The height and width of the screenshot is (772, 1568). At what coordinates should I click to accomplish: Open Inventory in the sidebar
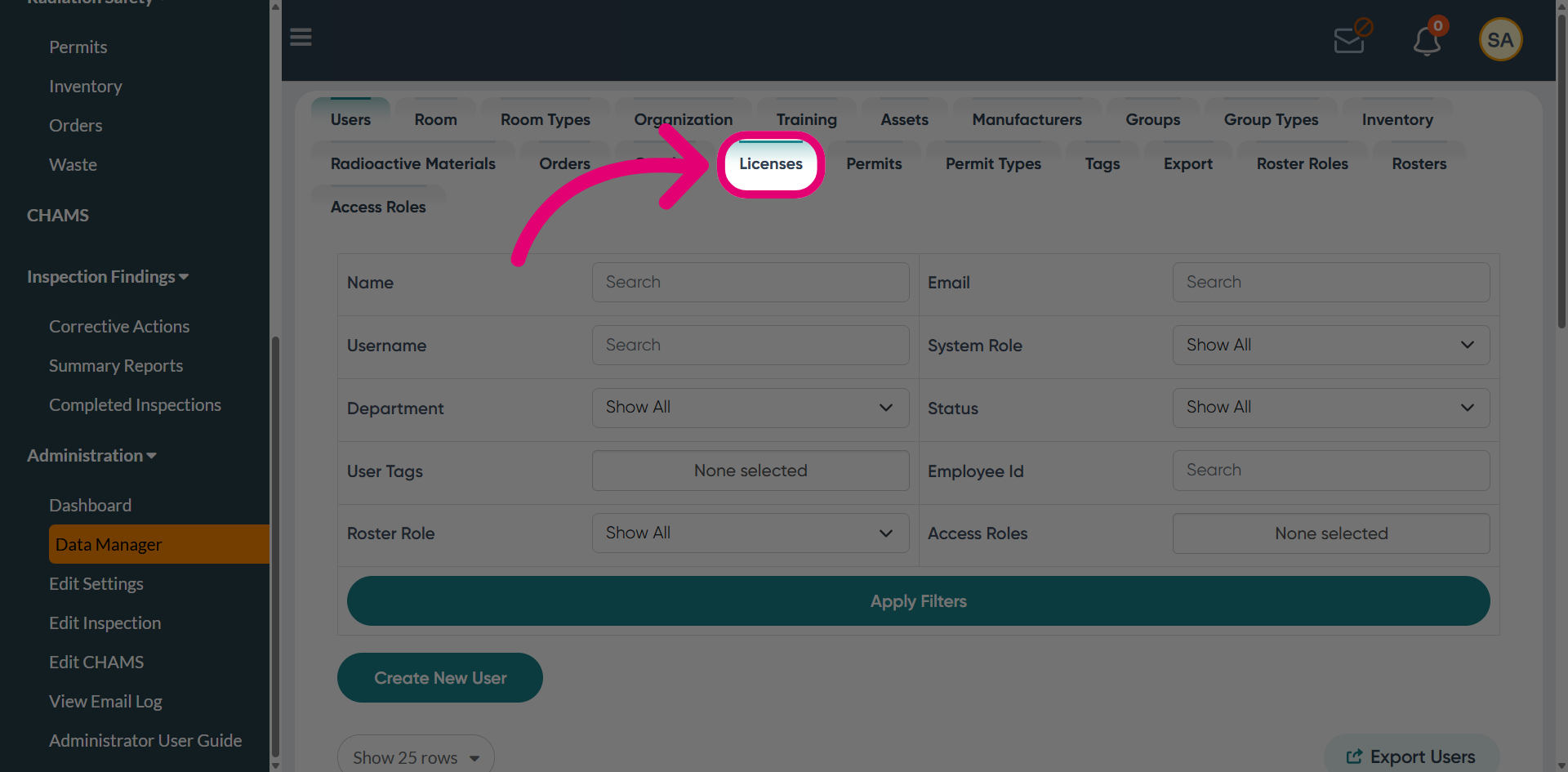86,87
